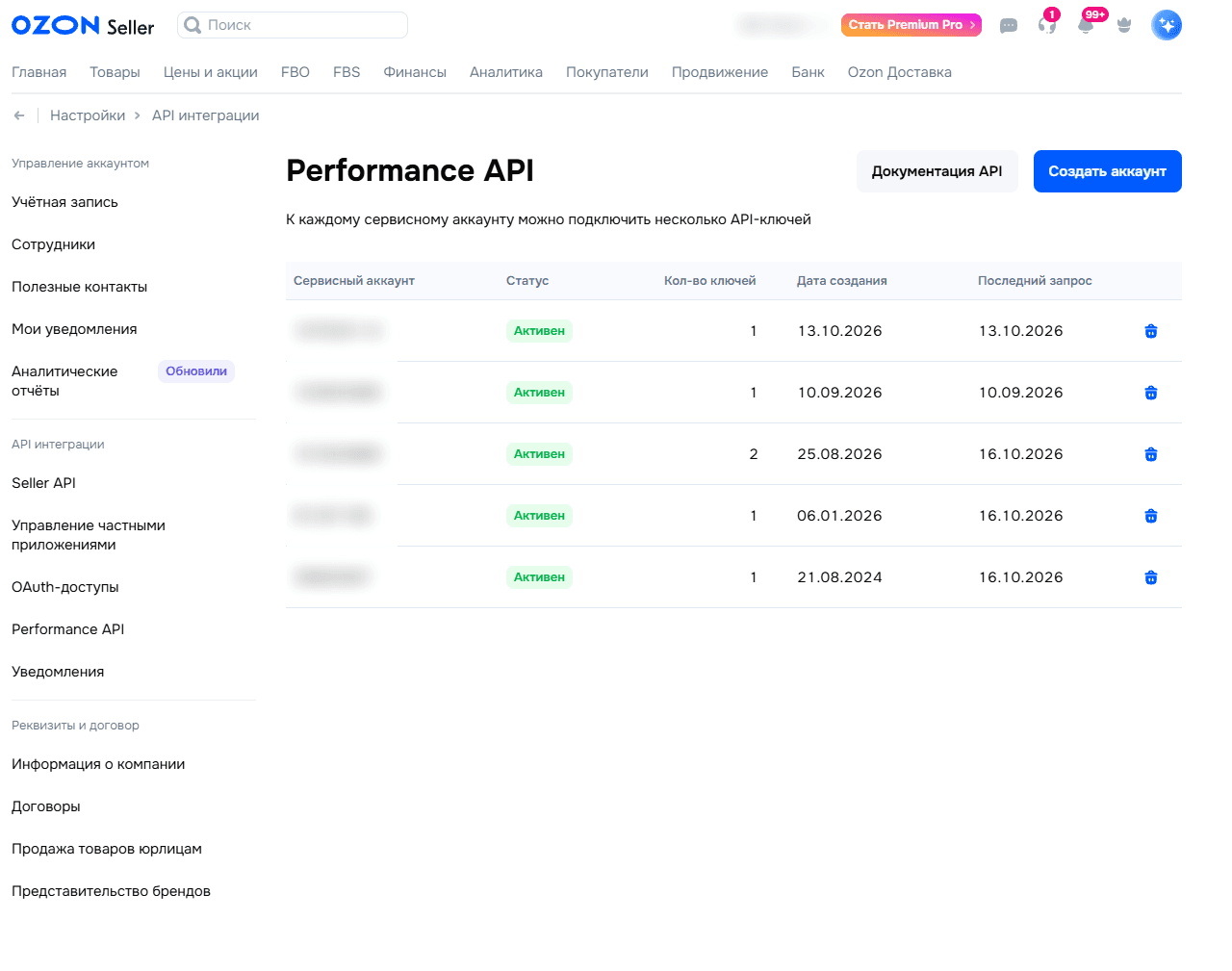The height and width of the screenshot is (971, 1232).
Task: Delete the account created 25.08.2026
Action: (1151, 454)
